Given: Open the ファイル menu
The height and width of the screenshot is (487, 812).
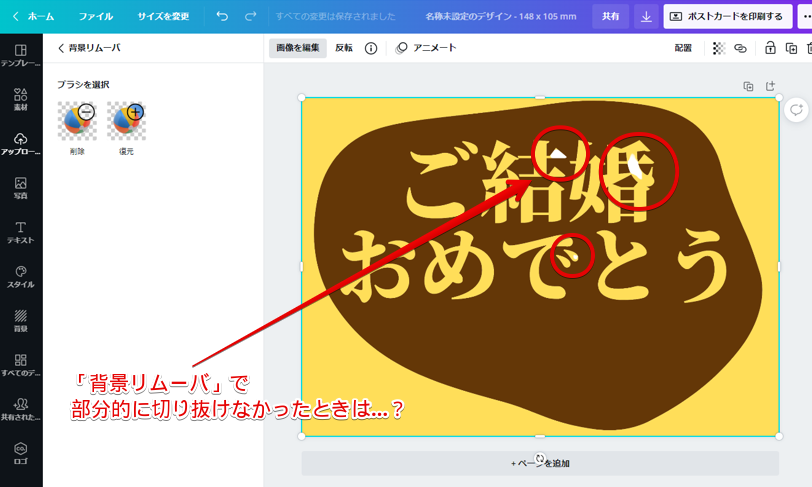Looking at the screenshot, I should [x=96, y=16].
